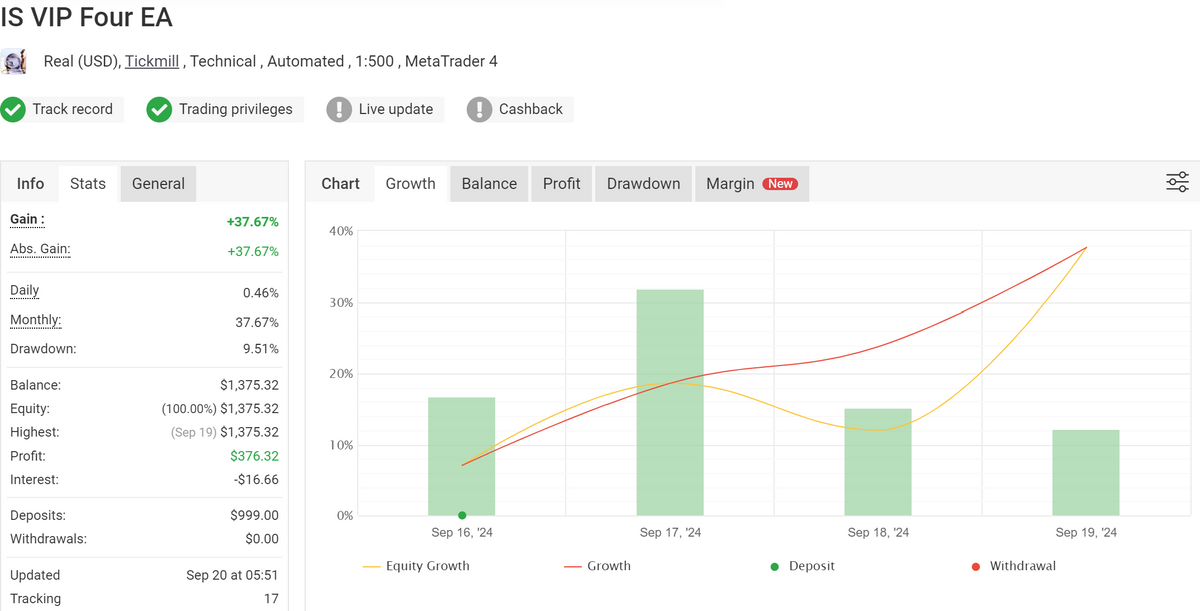Click the gray Cashback warning icon
This screenshot has height=611, width=1200.
[x=479, y=109]
